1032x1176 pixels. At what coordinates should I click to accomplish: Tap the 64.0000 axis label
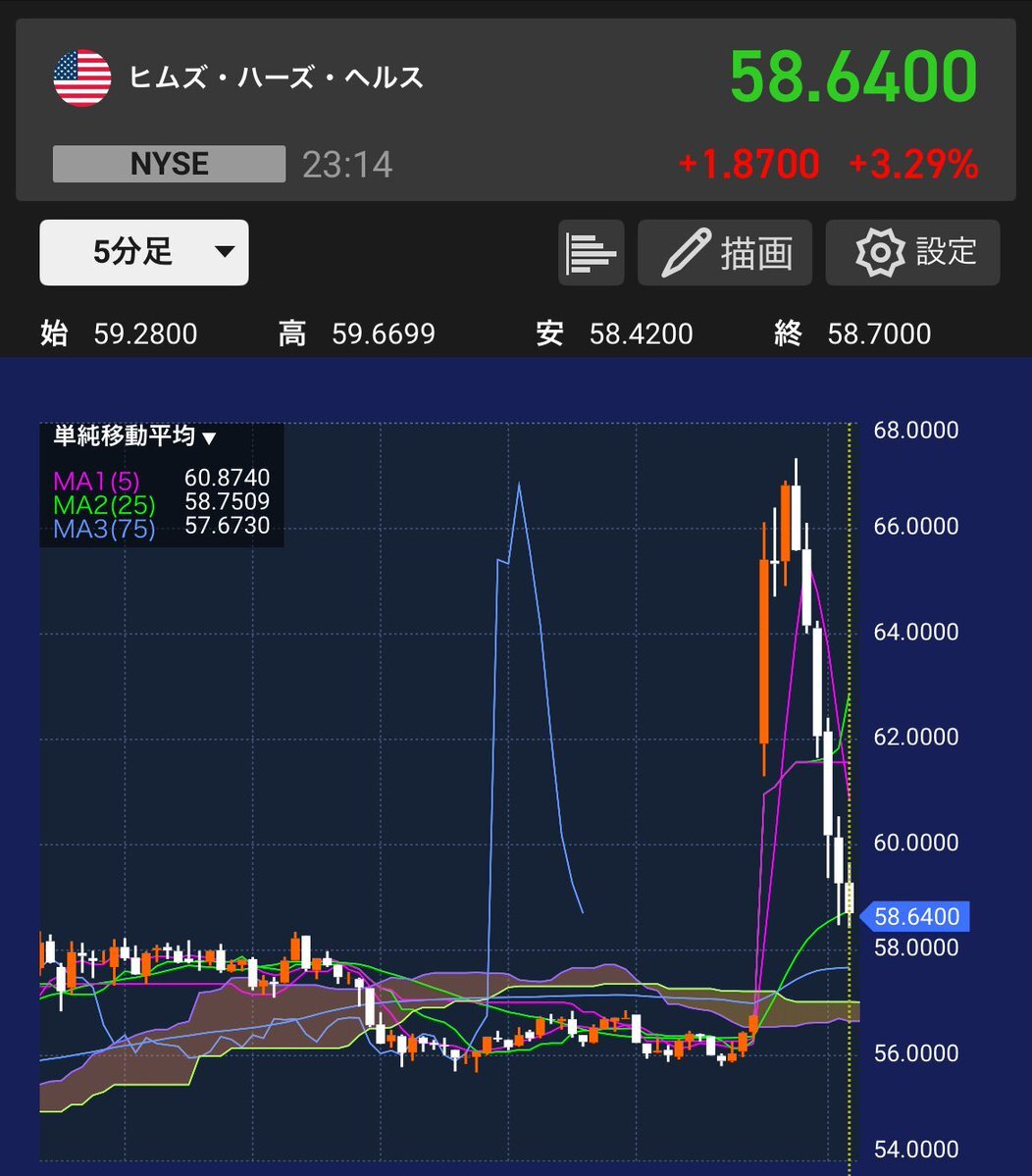coord(915,633)
